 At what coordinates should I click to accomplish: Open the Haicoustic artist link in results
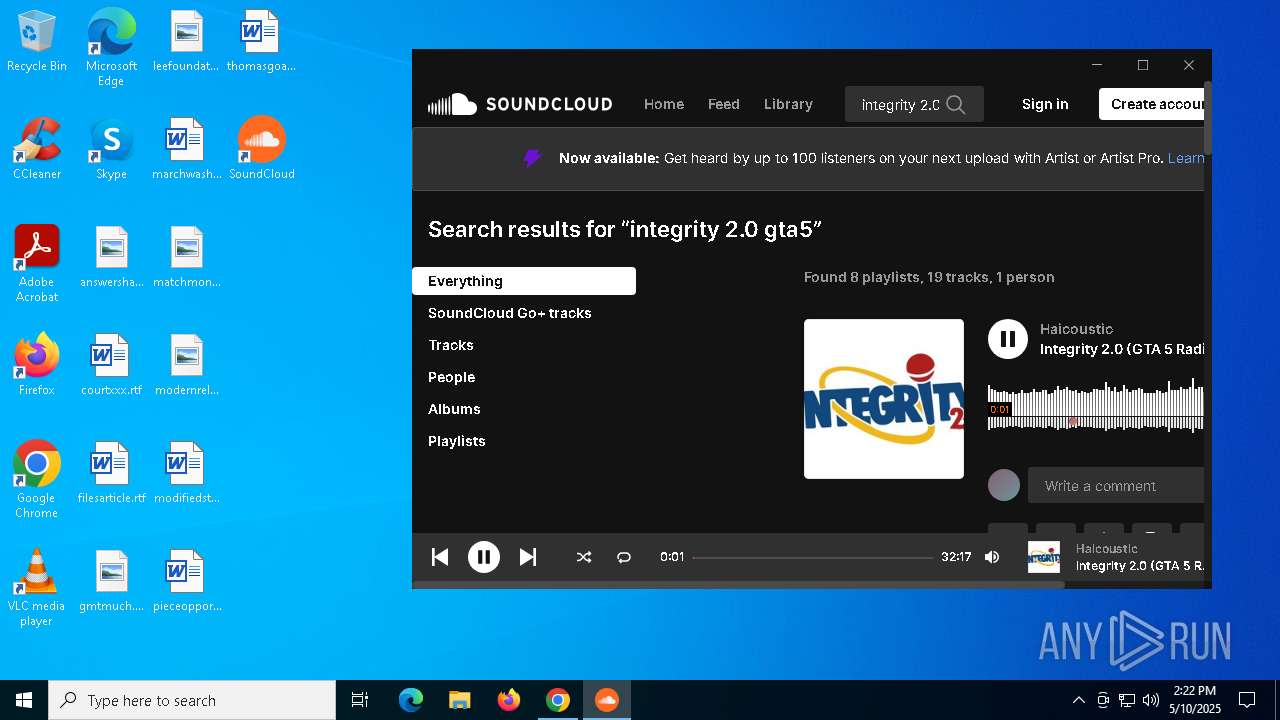pyautogui.click(x=1076, y=329)
